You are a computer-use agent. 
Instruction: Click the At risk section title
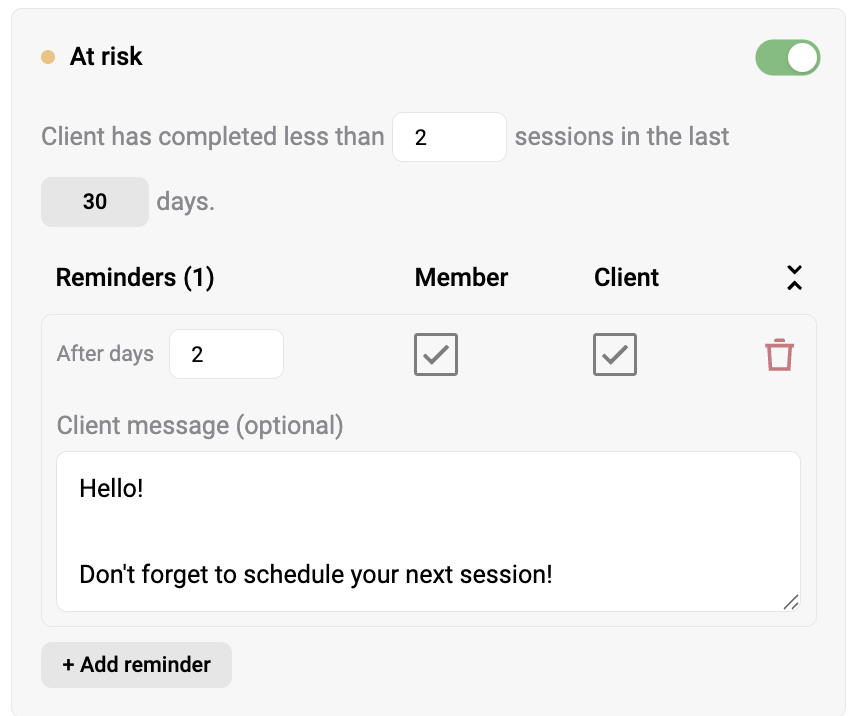(x=106, y=56)
